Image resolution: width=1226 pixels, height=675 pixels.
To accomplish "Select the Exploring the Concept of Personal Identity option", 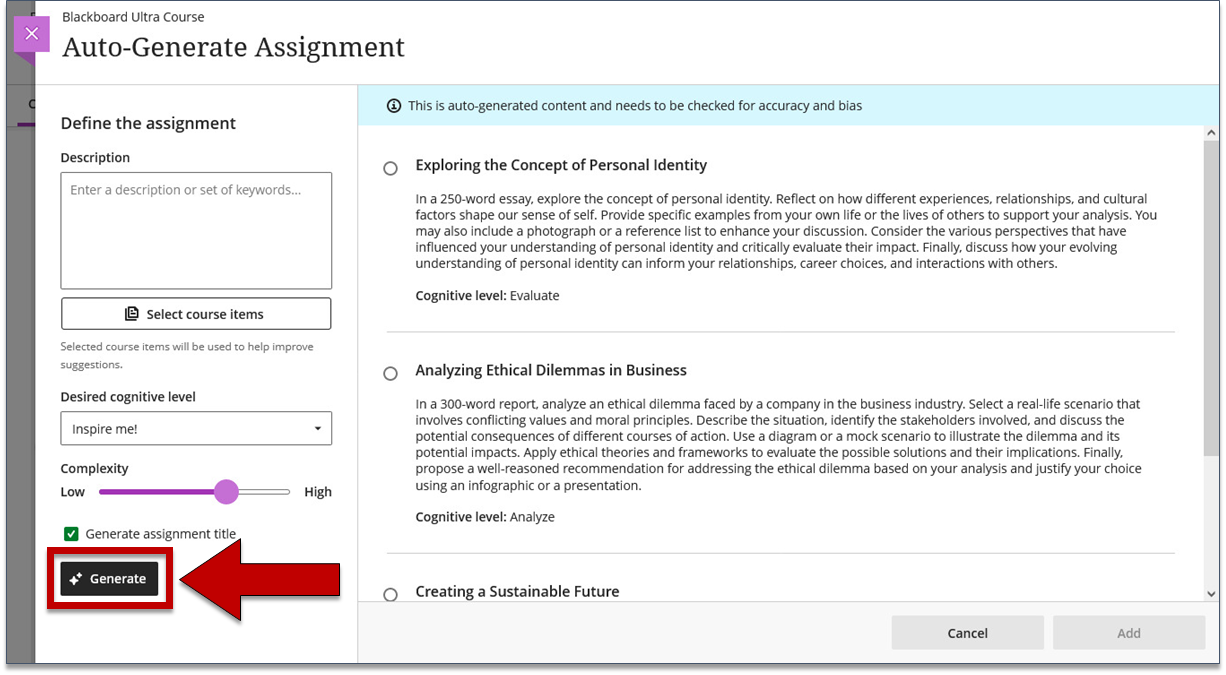I will tap(391, 169).
